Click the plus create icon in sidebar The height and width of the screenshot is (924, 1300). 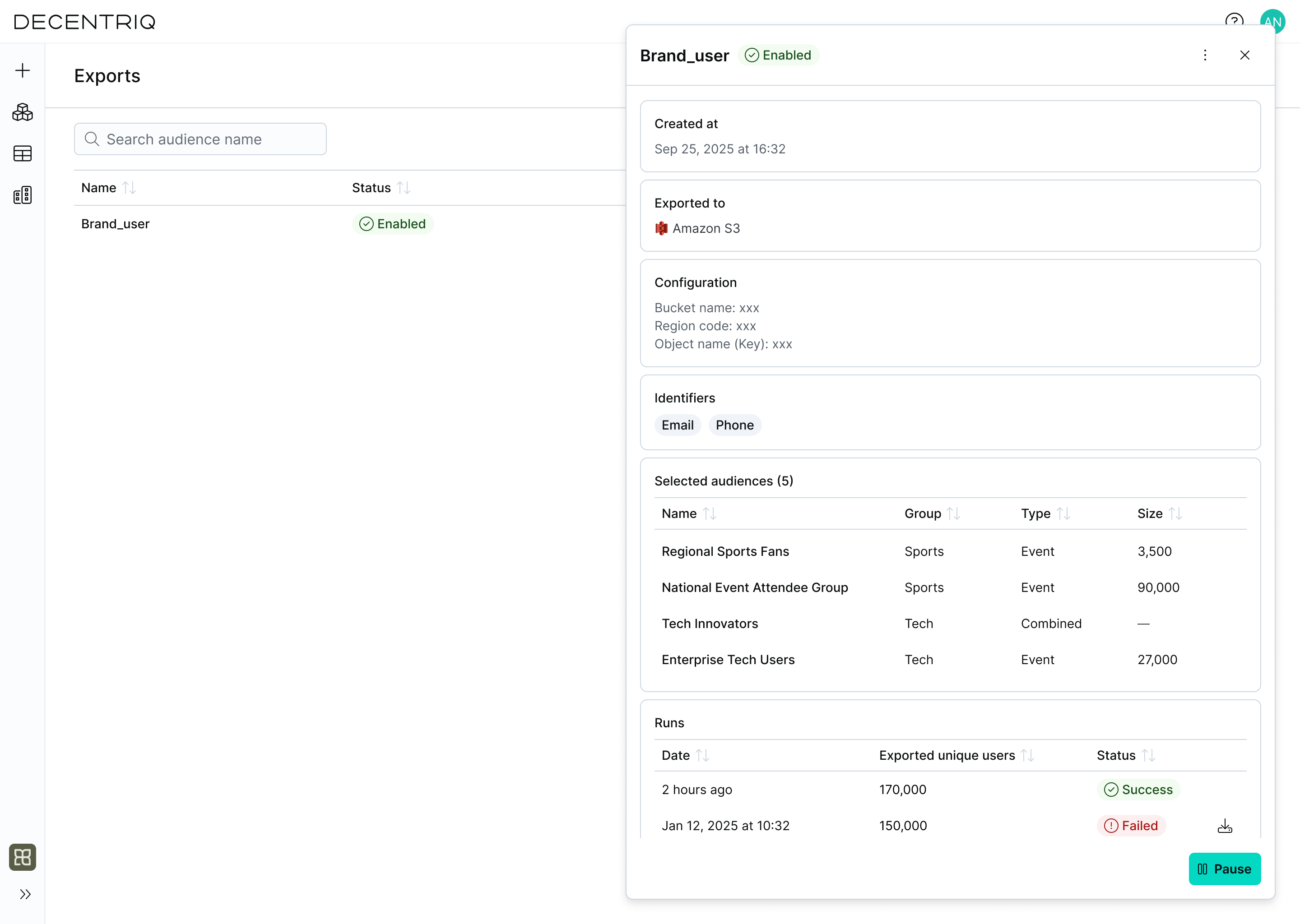23,70
